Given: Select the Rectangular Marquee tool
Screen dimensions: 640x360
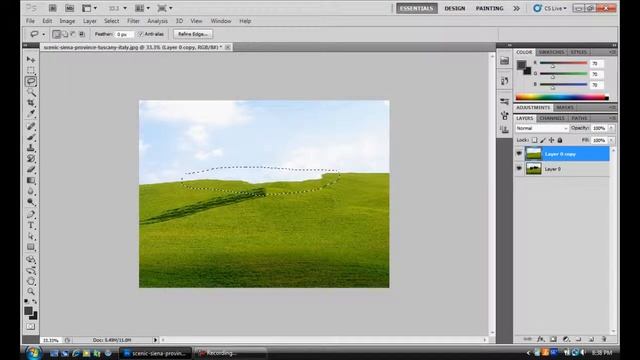Looking at the screenshot, I should (x=31, y=71).
